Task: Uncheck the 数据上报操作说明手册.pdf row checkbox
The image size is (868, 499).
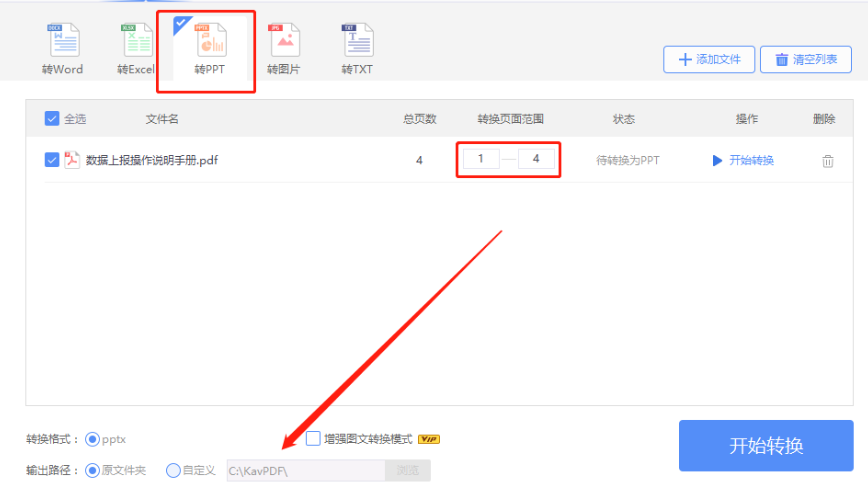Action: coord(52,160)
